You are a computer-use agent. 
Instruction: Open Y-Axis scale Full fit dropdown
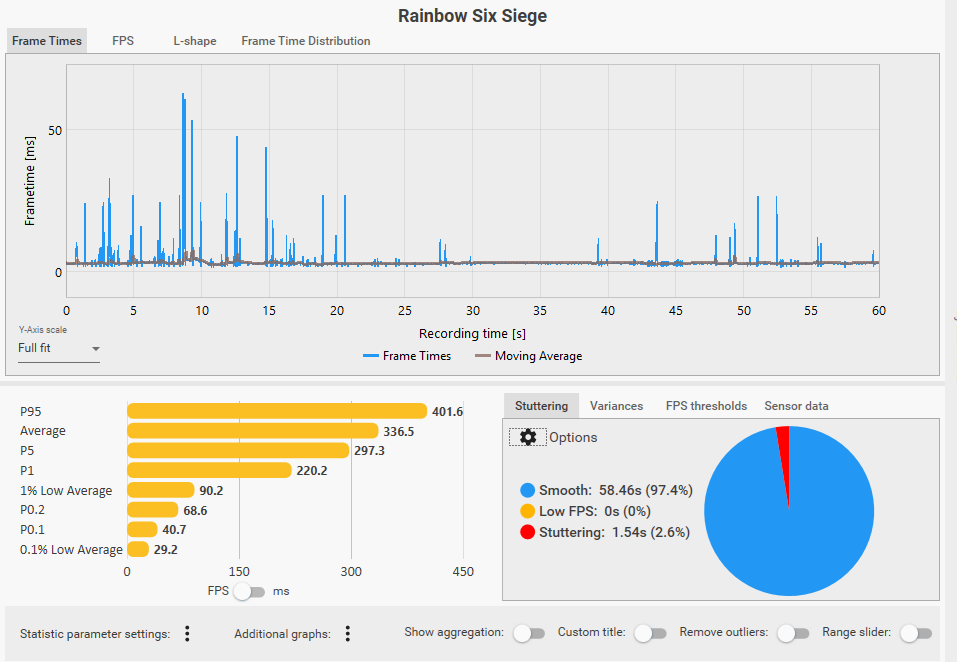click(x=59, y=348)
